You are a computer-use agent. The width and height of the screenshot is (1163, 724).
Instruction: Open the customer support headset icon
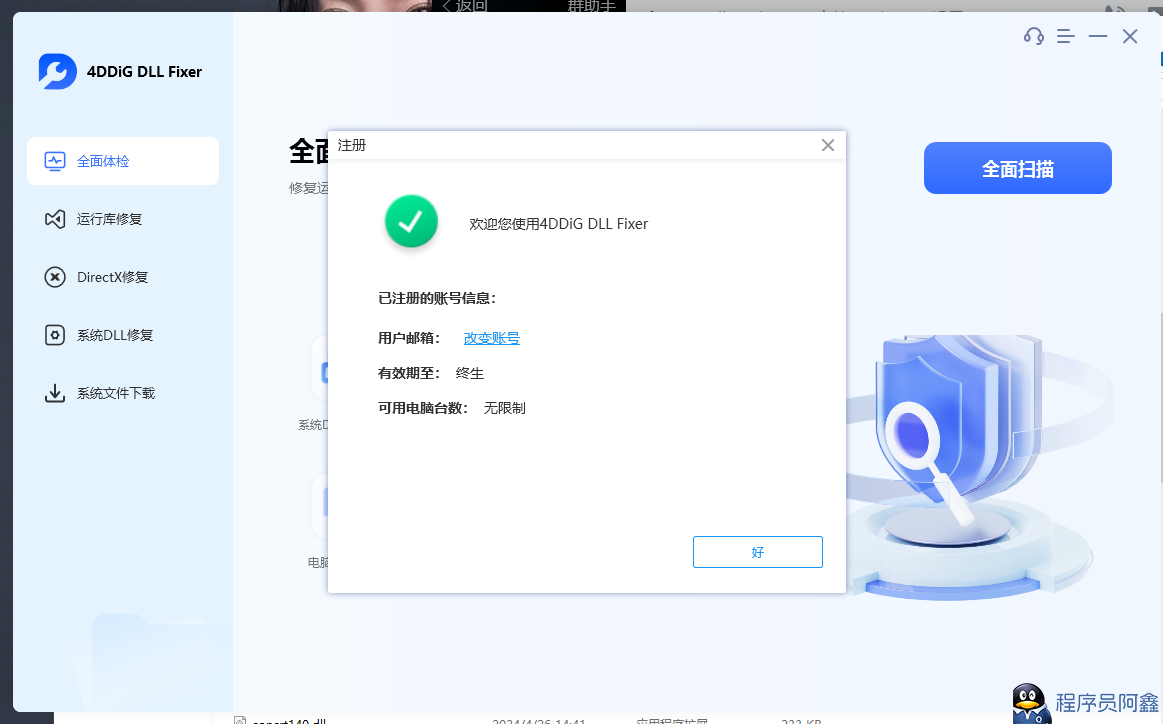click(x=1033, y=36)
